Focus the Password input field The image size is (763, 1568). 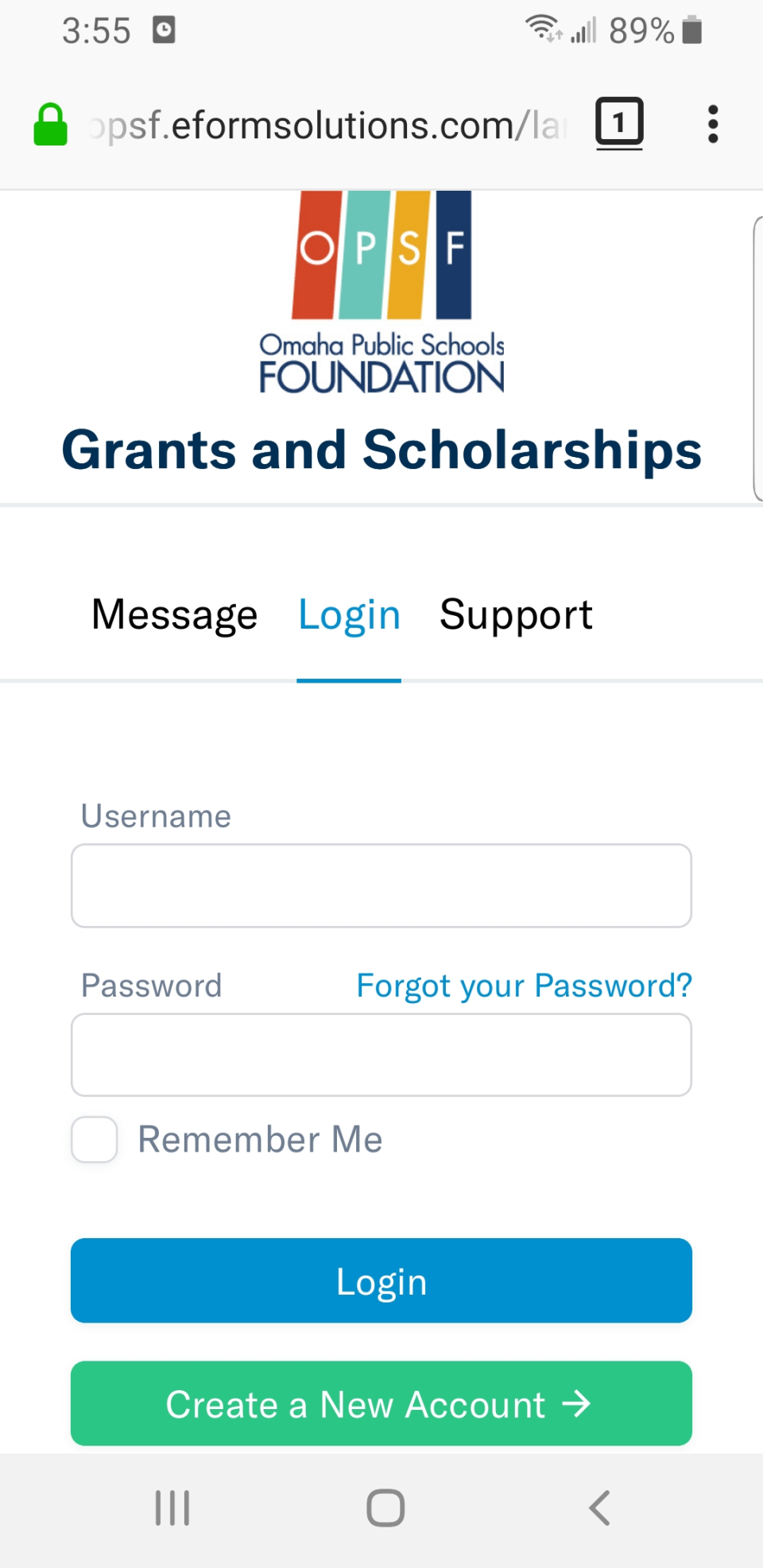[x=381, y=1055]
